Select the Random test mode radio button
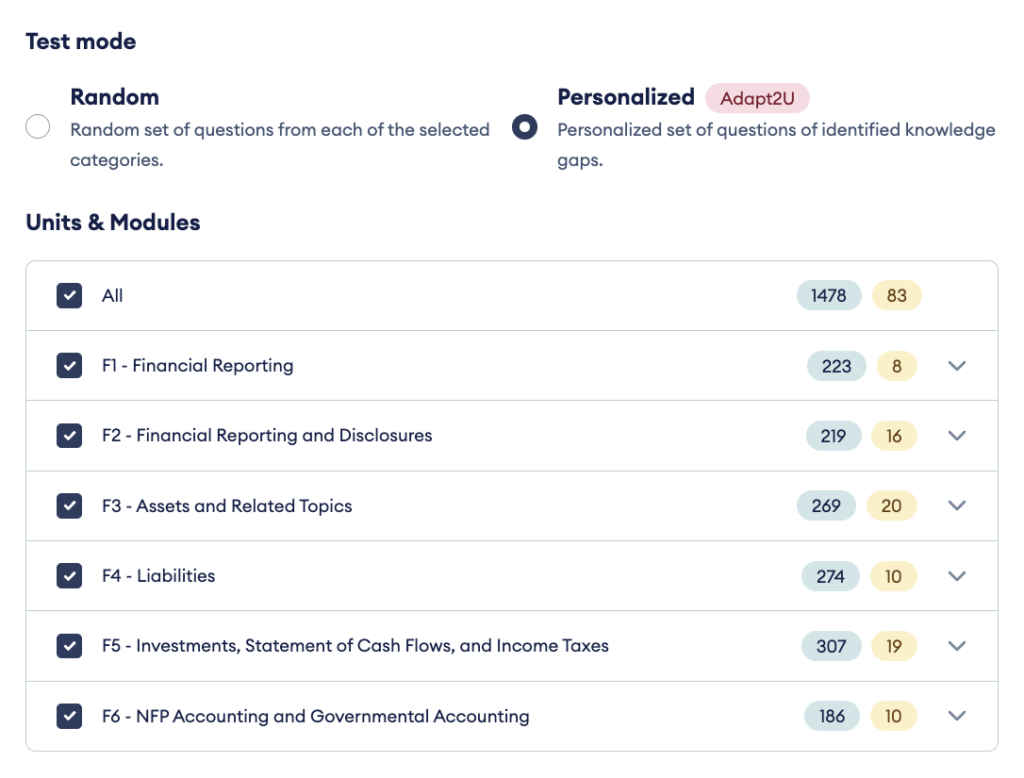 pyautogui.click(x=38, y=128)
